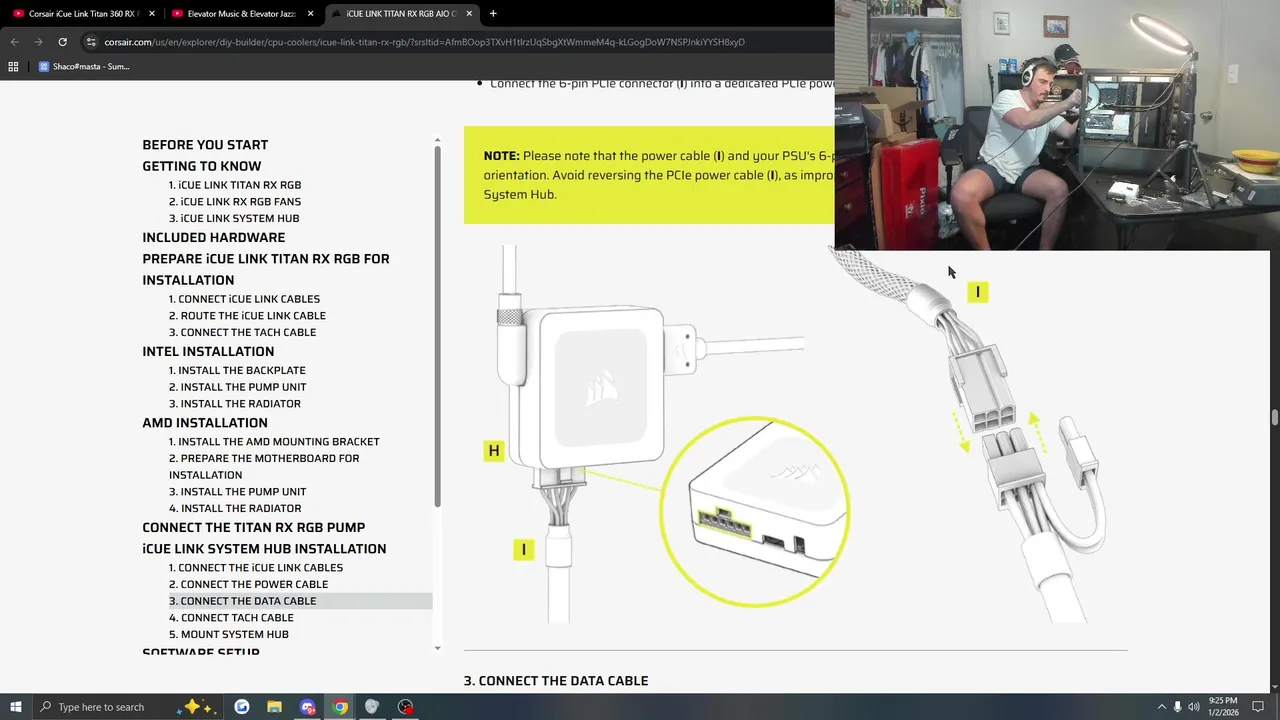Click the microphone tray icon
Screen dimensions: 1280x720
1177,707
